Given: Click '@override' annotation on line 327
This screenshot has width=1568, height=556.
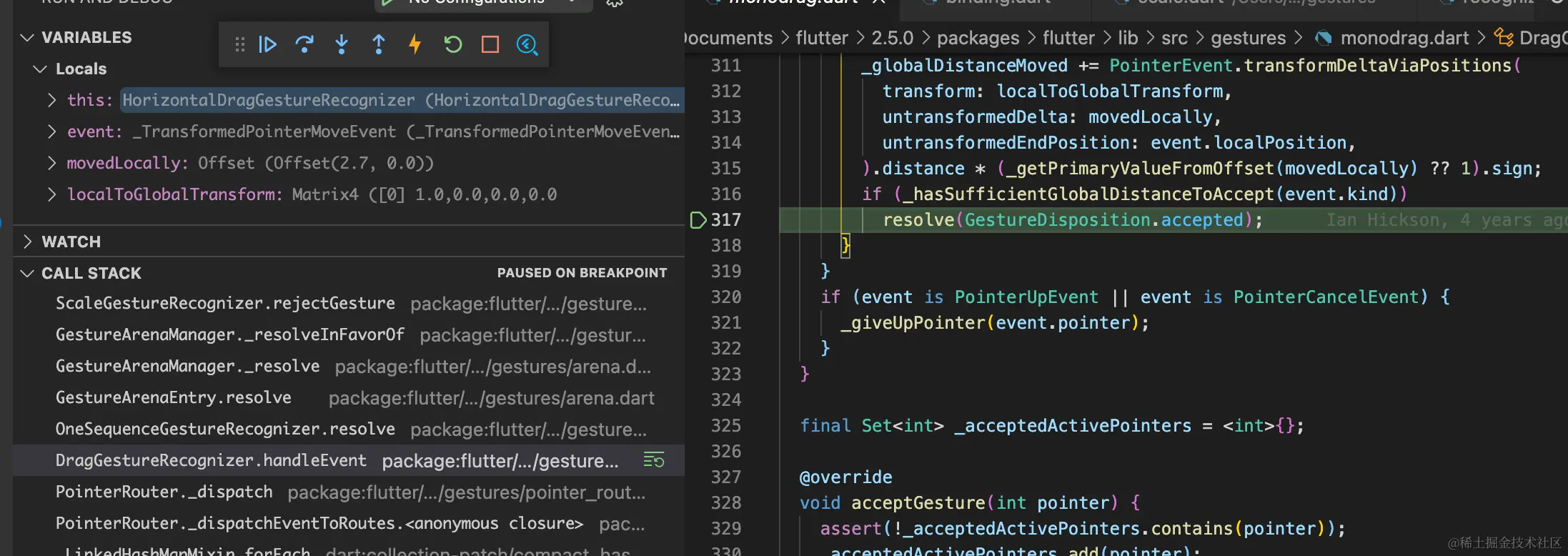Looking at the screenshot, I should click(x=845, y=477).
